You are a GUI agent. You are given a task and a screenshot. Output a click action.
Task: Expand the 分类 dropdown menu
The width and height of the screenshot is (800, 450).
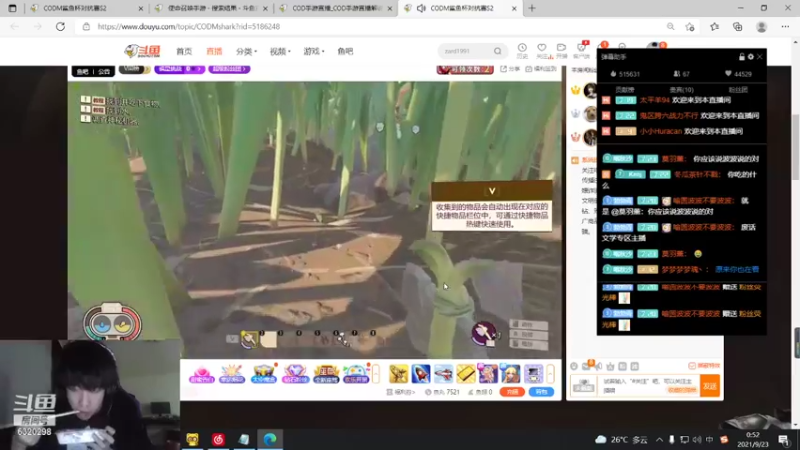(246, 52)
